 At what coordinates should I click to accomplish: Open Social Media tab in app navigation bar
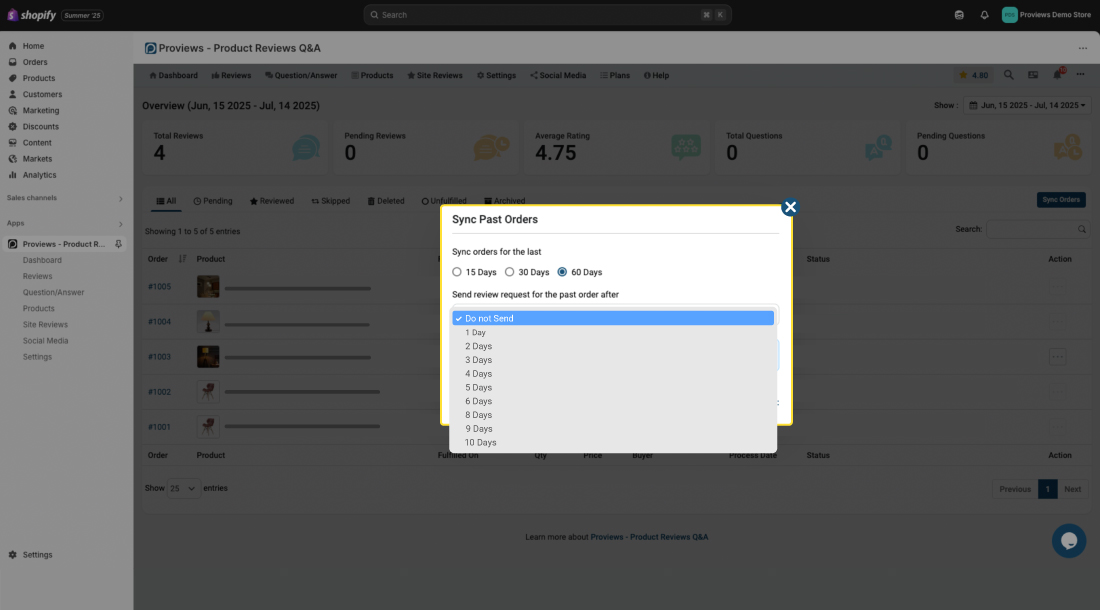coord(558,75)
